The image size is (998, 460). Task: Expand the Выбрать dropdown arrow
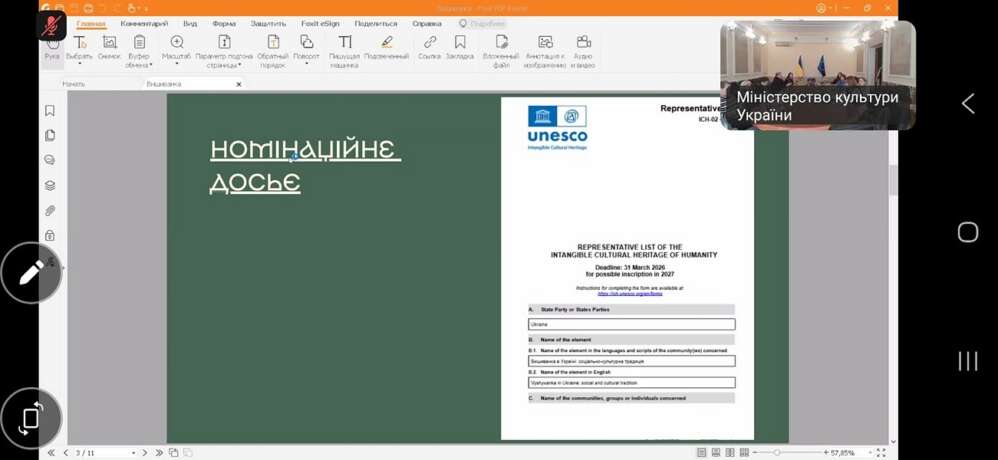[80, 63]
